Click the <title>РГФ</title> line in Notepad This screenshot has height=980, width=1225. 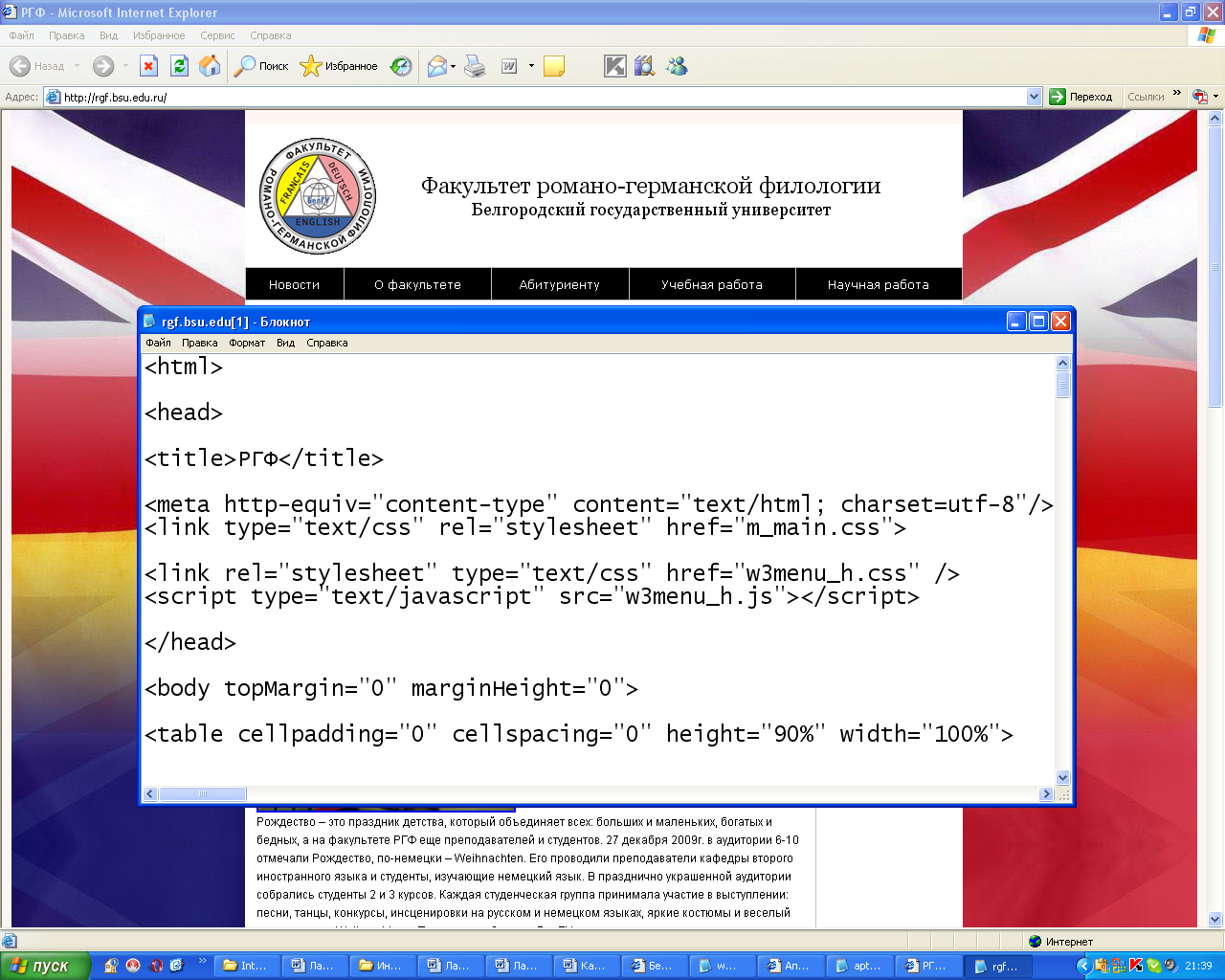pos(264,458)
